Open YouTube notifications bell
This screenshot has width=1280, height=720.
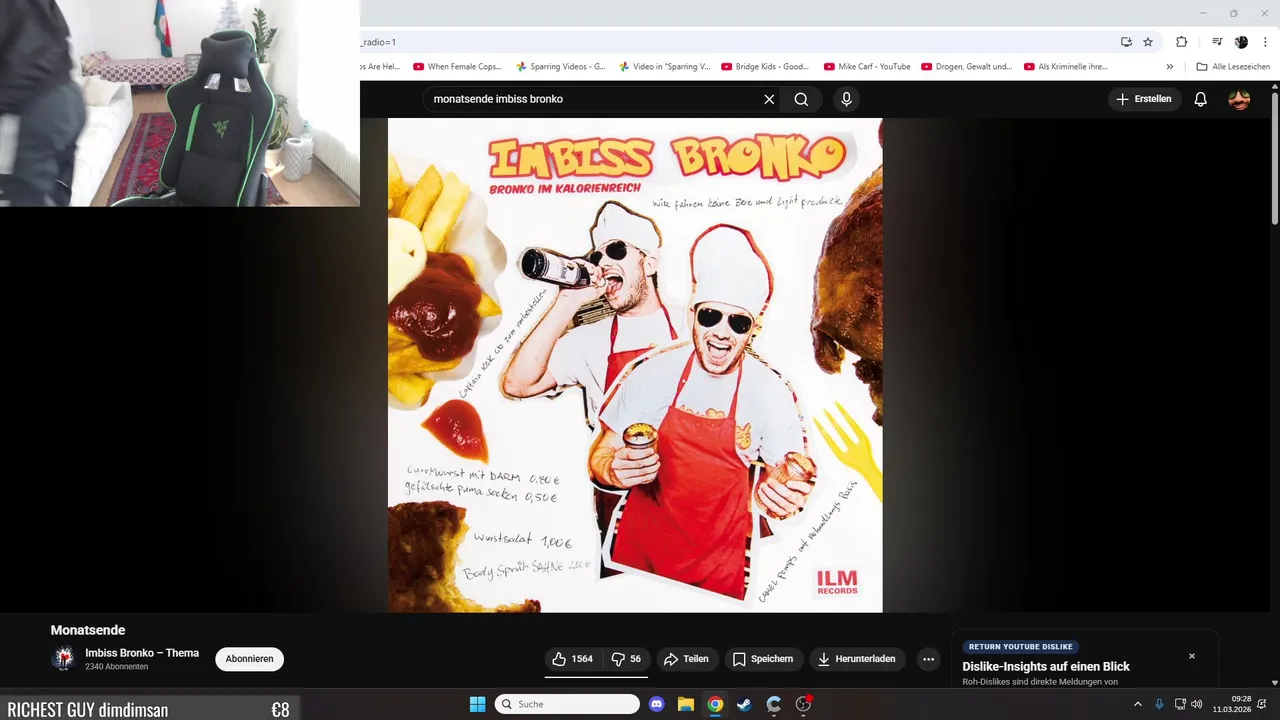pyautogui.click(x=1201, y=99)
